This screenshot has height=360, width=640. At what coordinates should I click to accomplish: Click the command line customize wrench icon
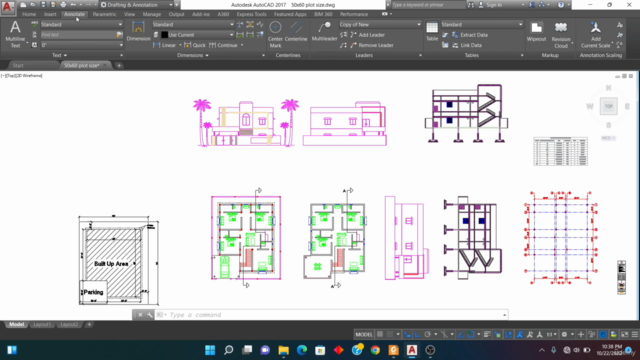[149, 315]
